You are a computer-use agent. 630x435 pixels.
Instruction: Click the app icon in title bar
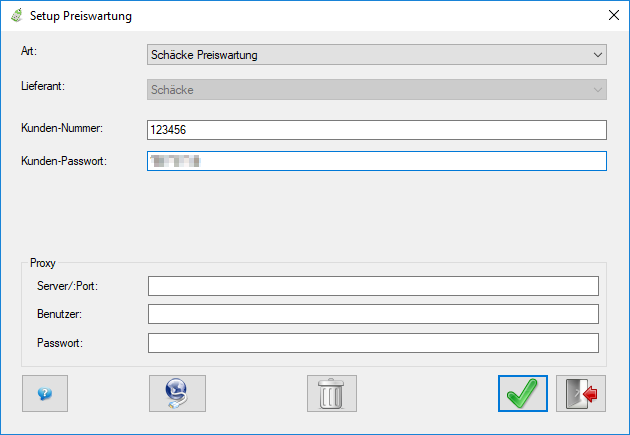pyautogui.click(x=16, y=16)
